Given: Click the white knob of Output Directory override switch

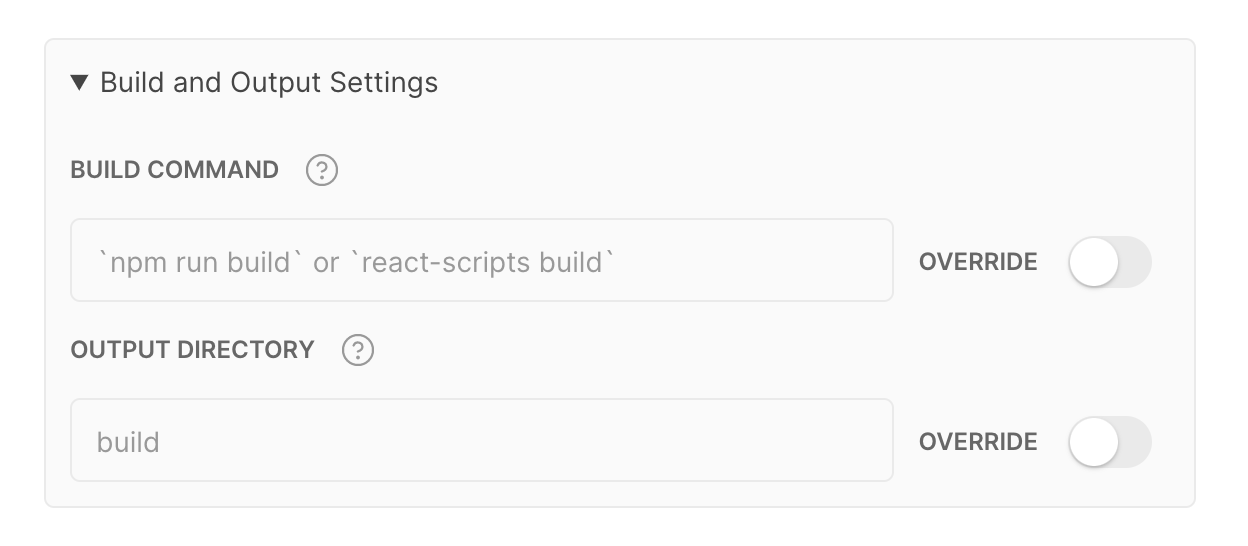Looking at the screenshot, I should [1093, 442].
